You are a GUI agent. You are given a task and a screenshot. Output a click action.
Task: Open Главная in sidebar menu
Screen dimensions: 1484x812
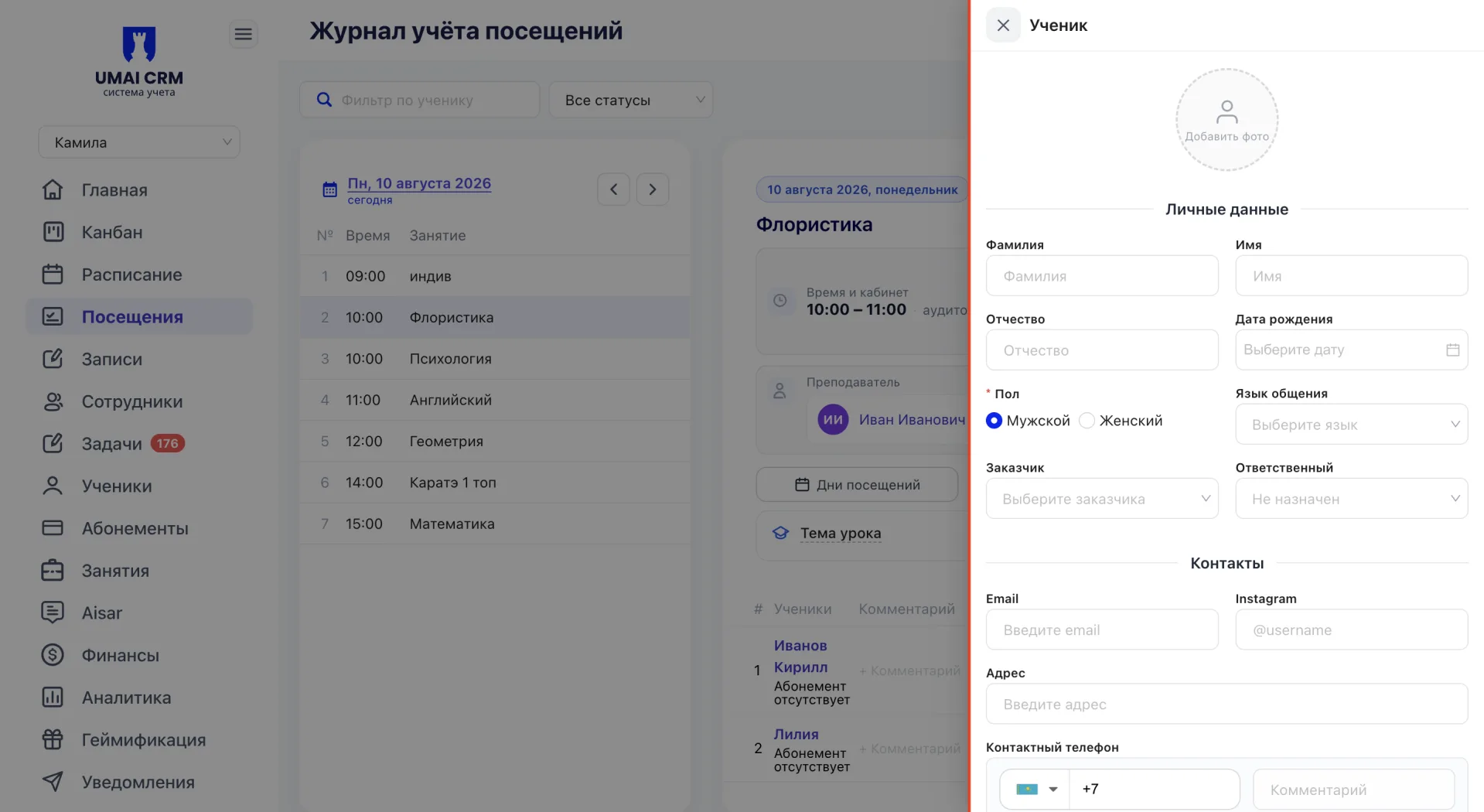click(x=114, y=189)
